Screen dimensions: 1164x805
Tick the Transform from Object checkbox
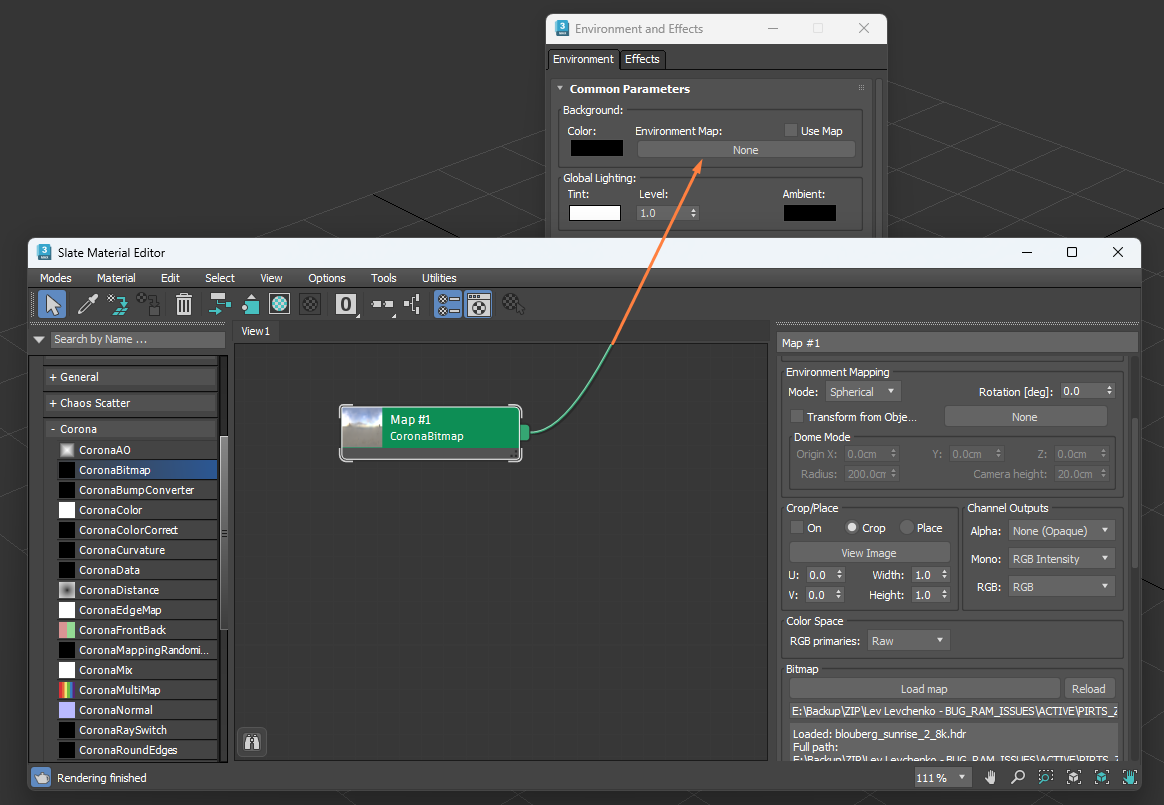point(797,417)
